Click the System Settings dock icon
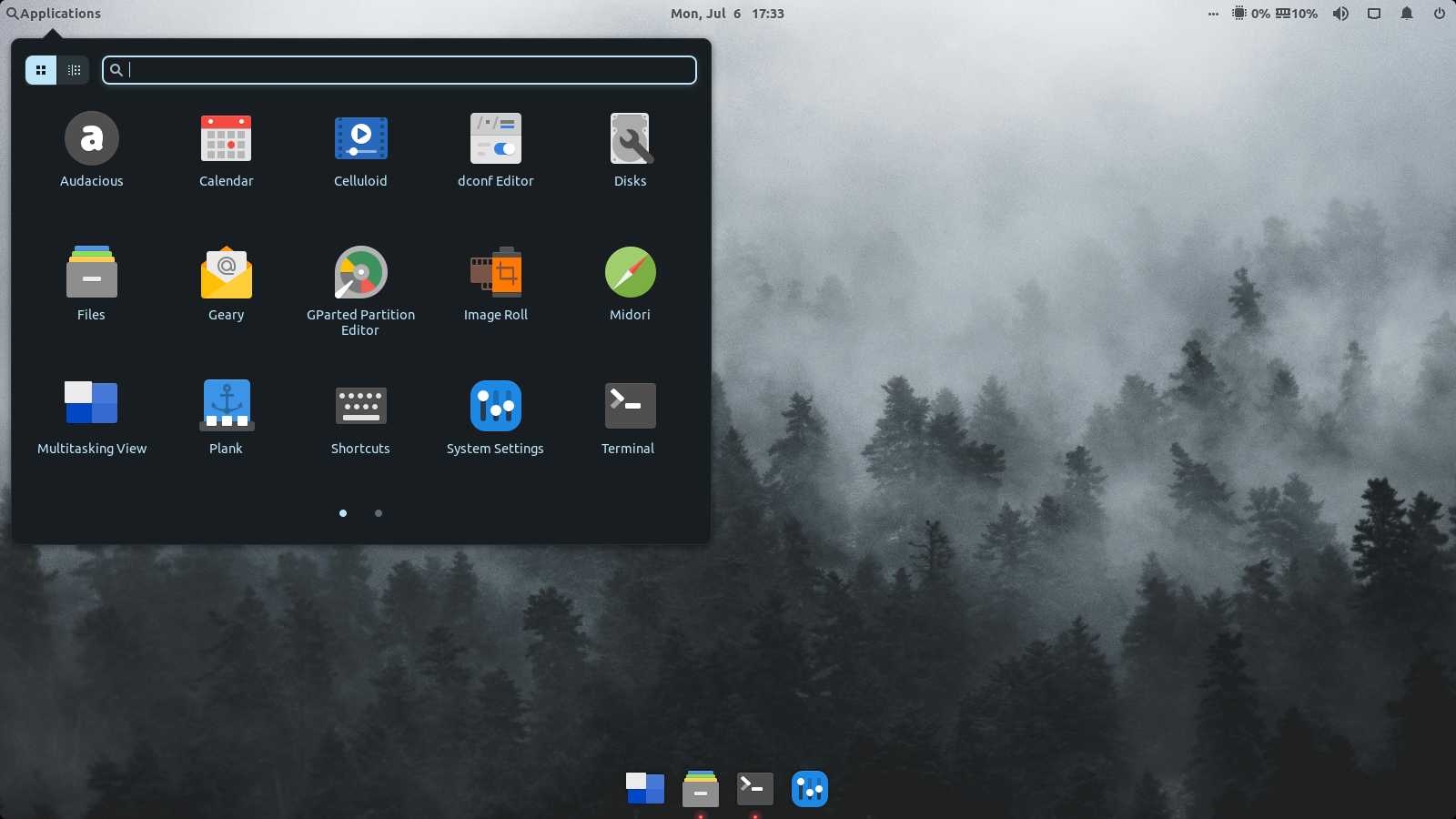Viewport: 1456px width, 819px height. [809, 788]
